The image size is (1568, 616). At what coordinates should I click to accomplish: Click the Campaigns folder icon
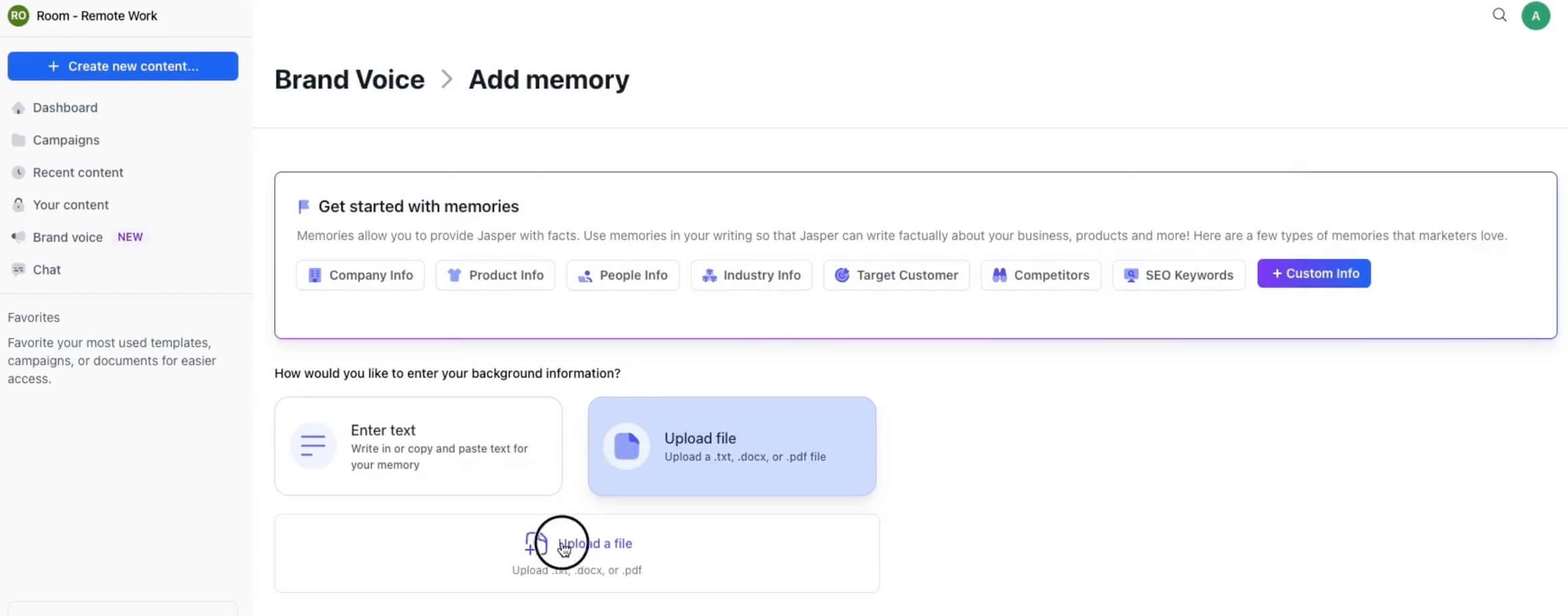coord(18,140)
